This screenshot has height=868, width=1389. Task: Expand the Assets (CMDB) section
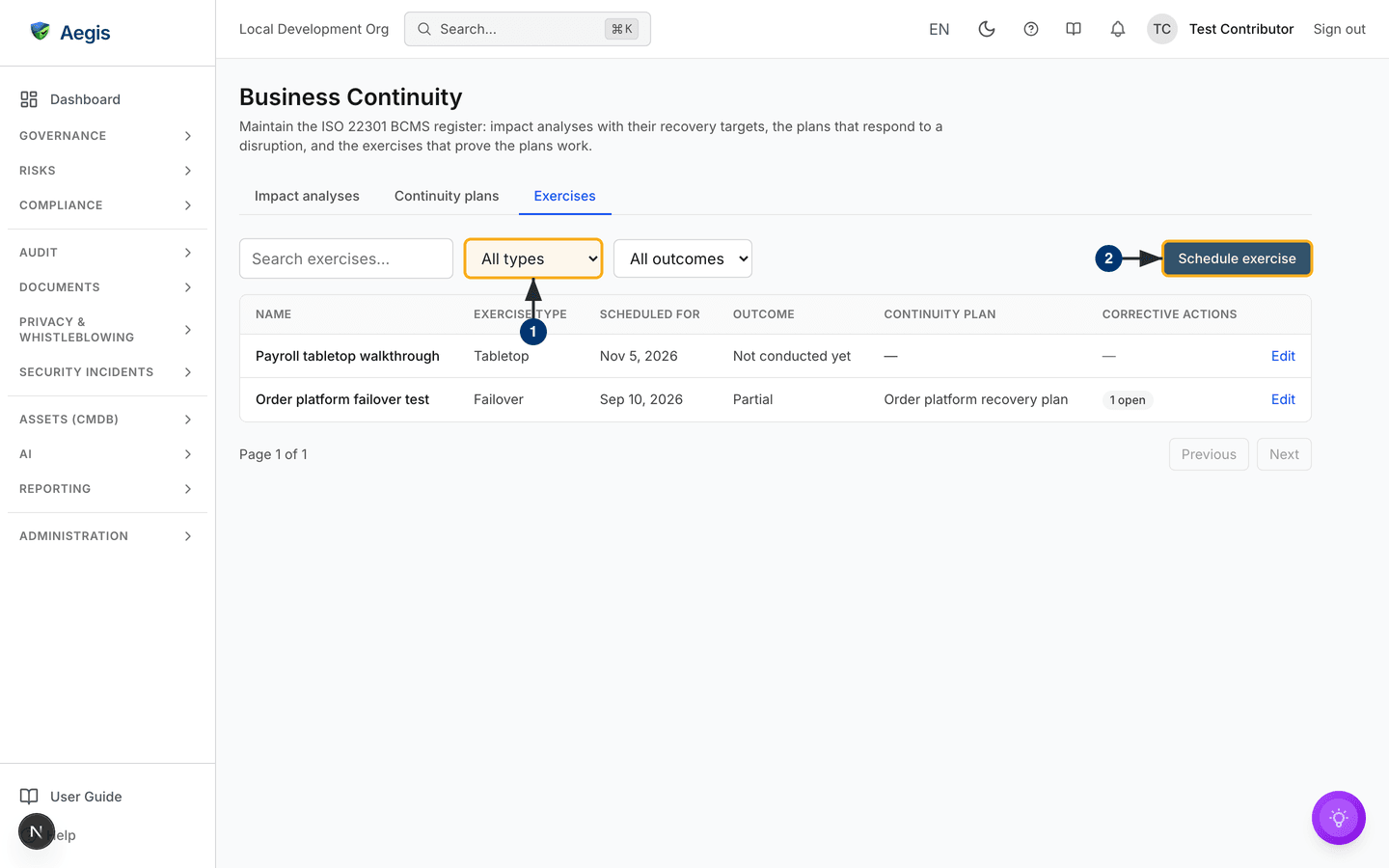tap(107, 420)
